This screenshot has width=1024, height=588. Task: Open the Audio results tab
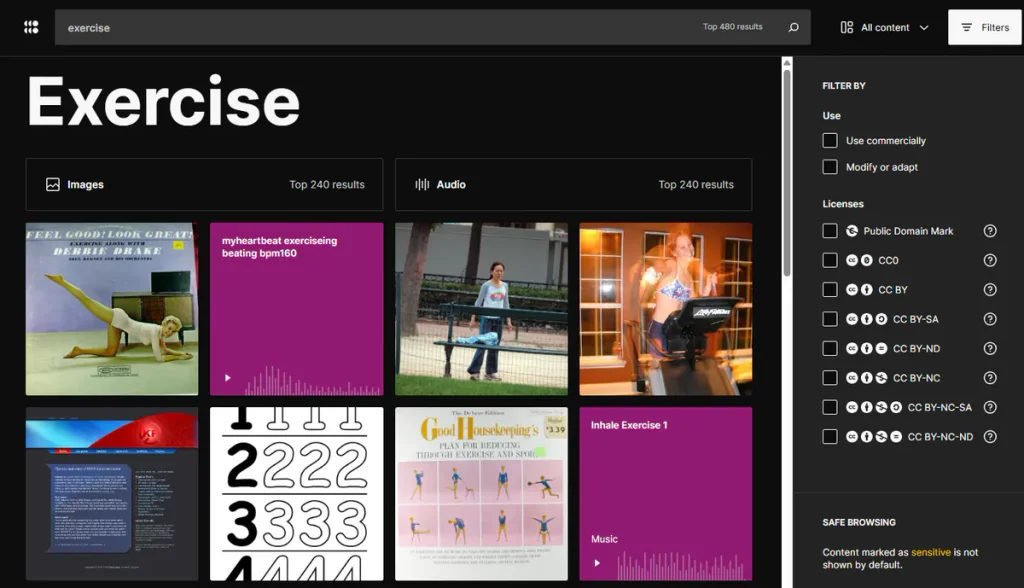point(573,185)
